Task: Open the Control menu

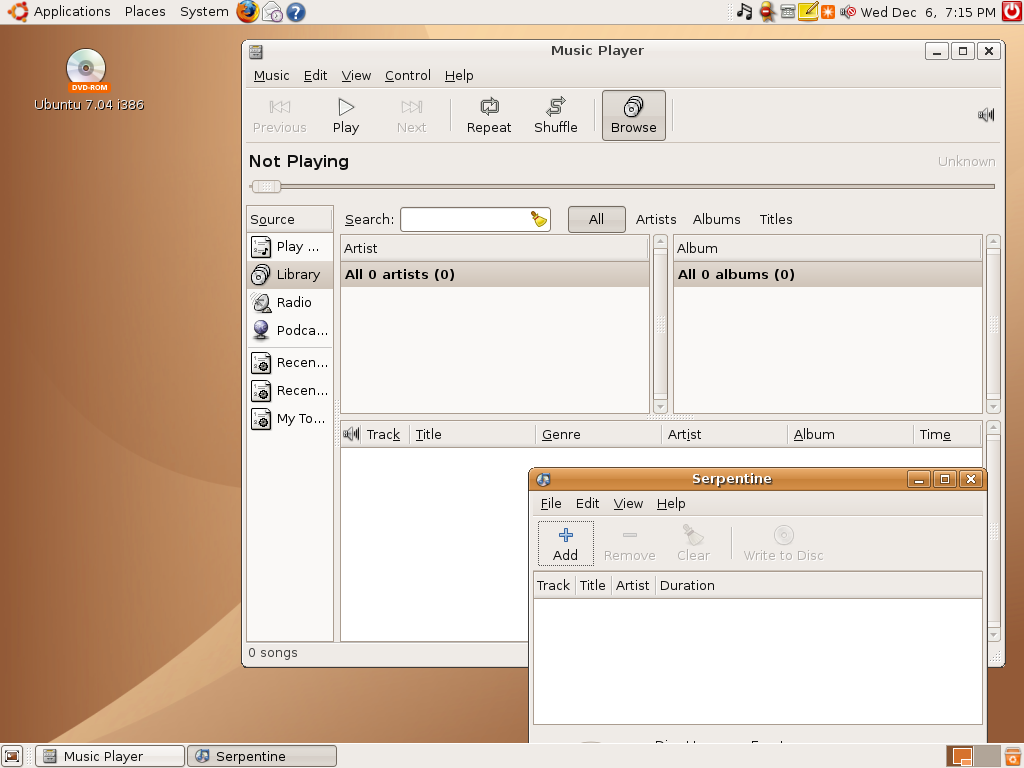Action: click(408, 76)
